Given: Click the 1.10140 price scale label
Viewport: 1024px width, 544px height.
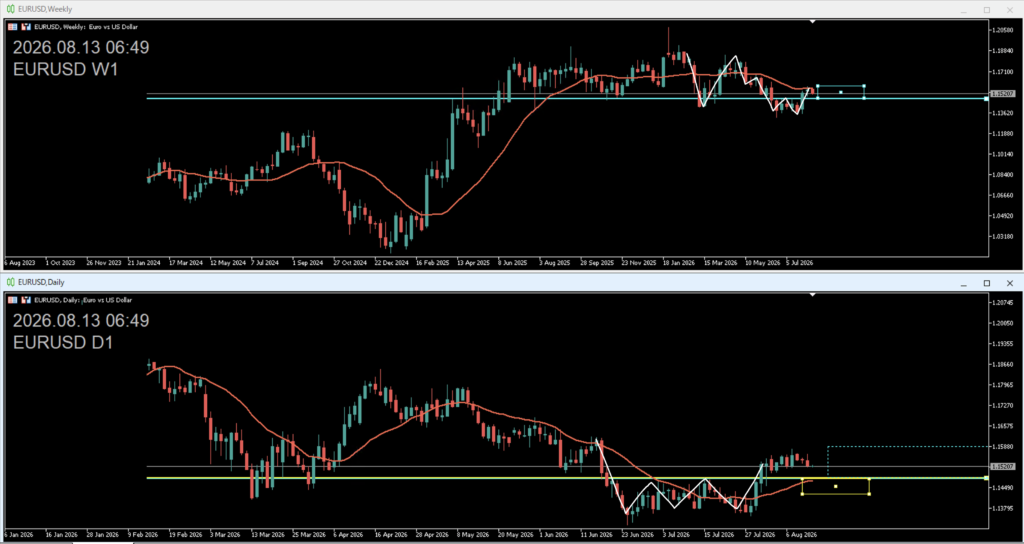Looking at the screenshot, I should point(1002,154).
